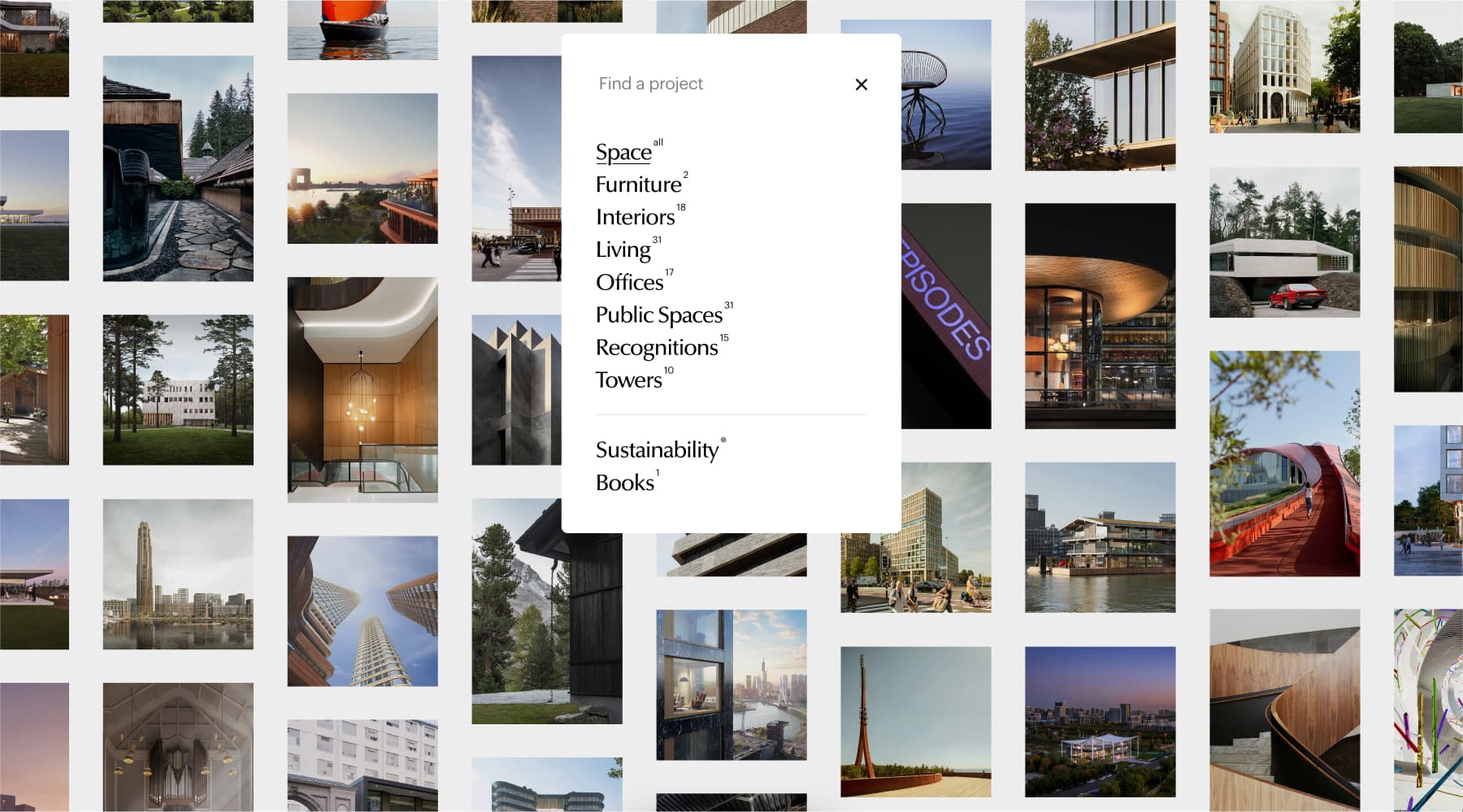This screenshot has width=1463, height=812.
Task: Open the circular lit pavilion night thumbnail
Action: pos(1100,315)
